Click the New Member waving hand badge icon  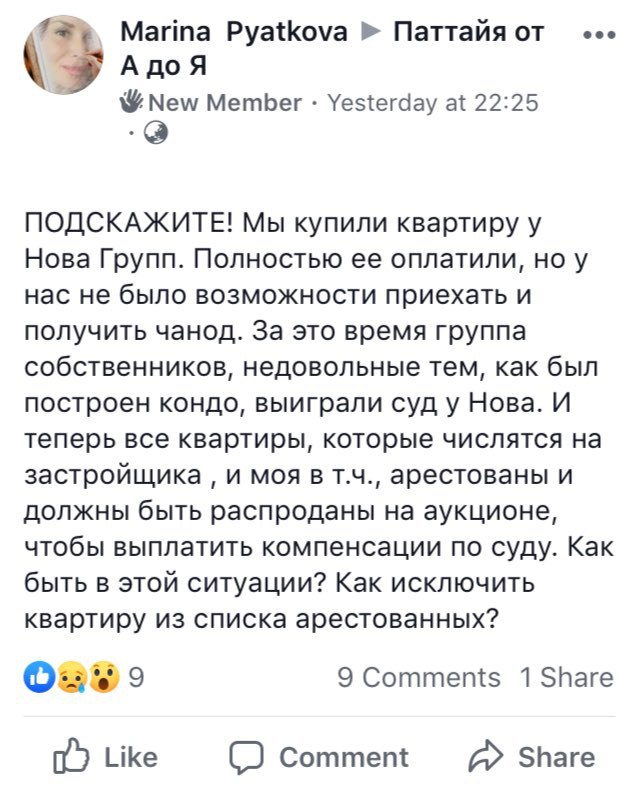click(x=132, y=101)
